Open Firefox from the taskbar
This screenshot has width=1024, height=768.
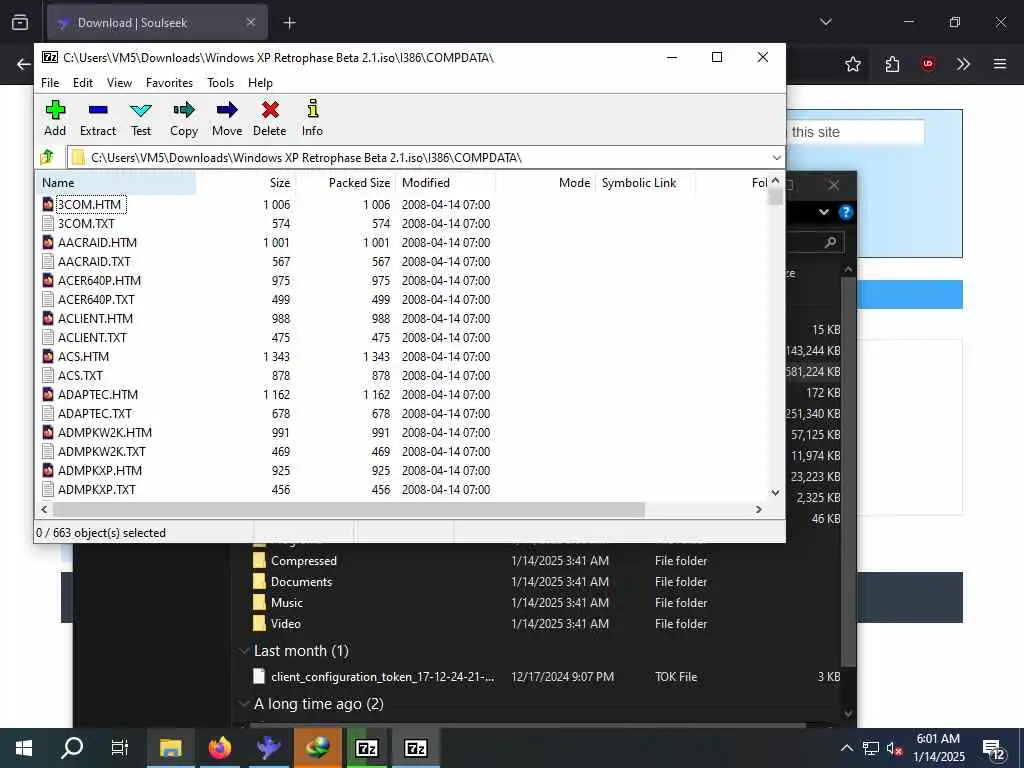[x=220, y=748]
